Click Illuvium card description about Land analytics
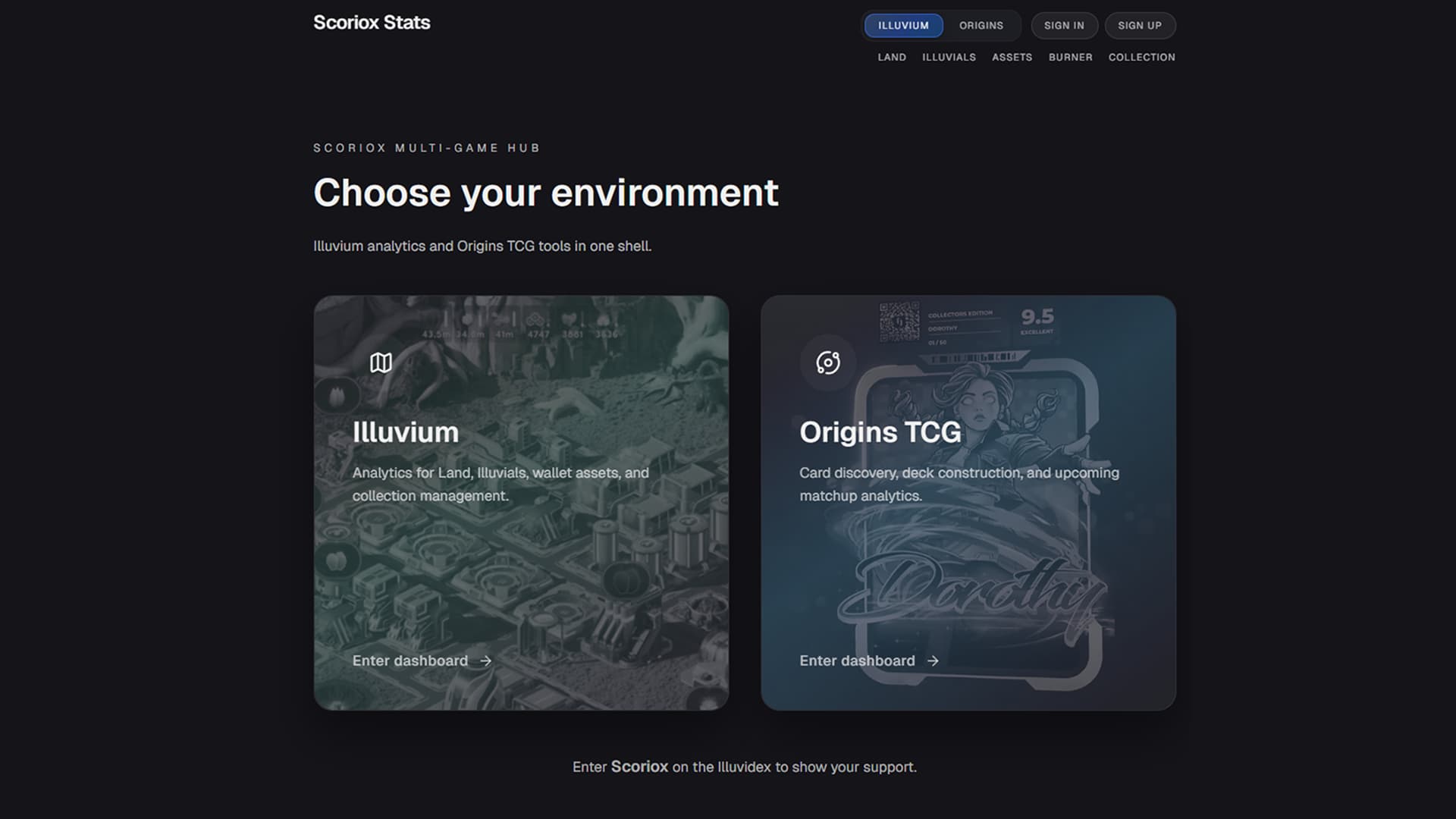 pos(500,484)
